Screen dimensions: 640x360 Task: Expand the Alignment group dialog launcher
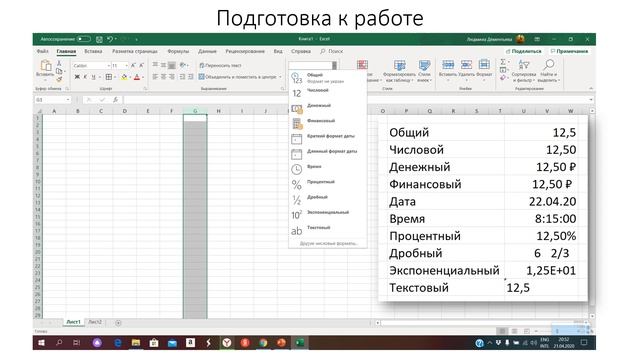point(282,88)
